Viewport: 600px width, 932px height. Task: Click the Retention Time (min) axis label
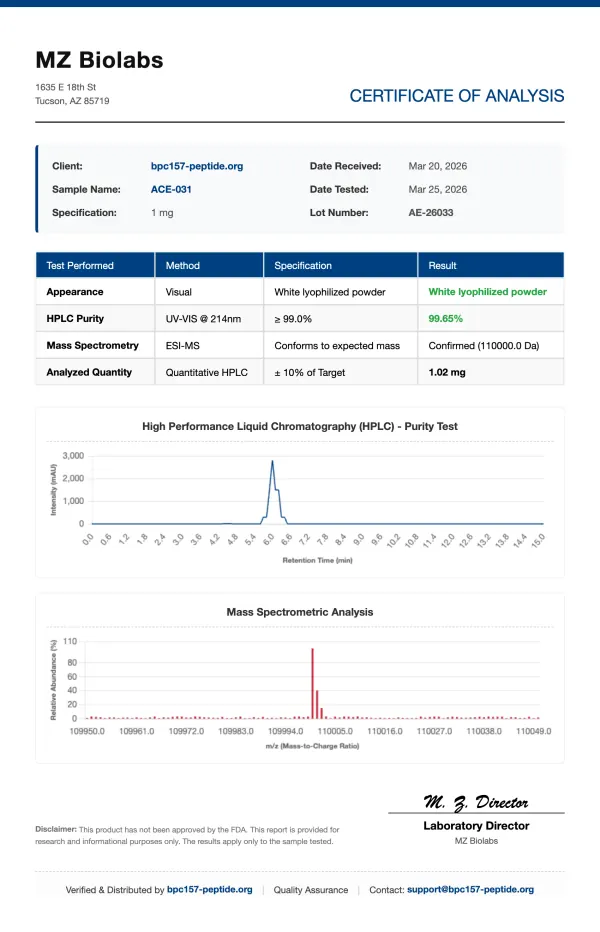coord(317,561)
